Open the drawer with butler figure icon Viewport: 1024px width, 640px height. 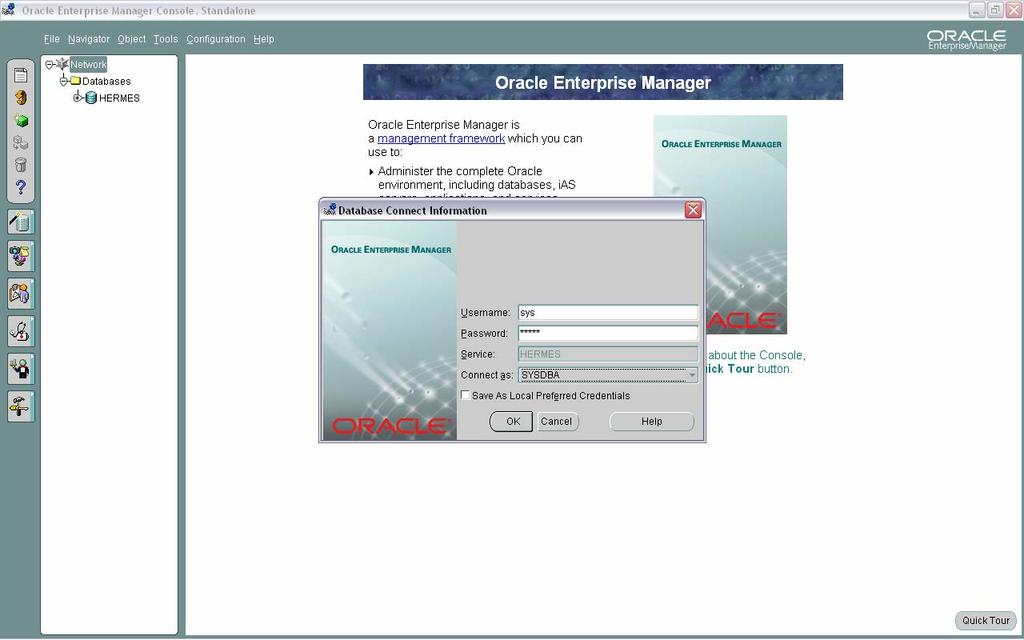21,369
